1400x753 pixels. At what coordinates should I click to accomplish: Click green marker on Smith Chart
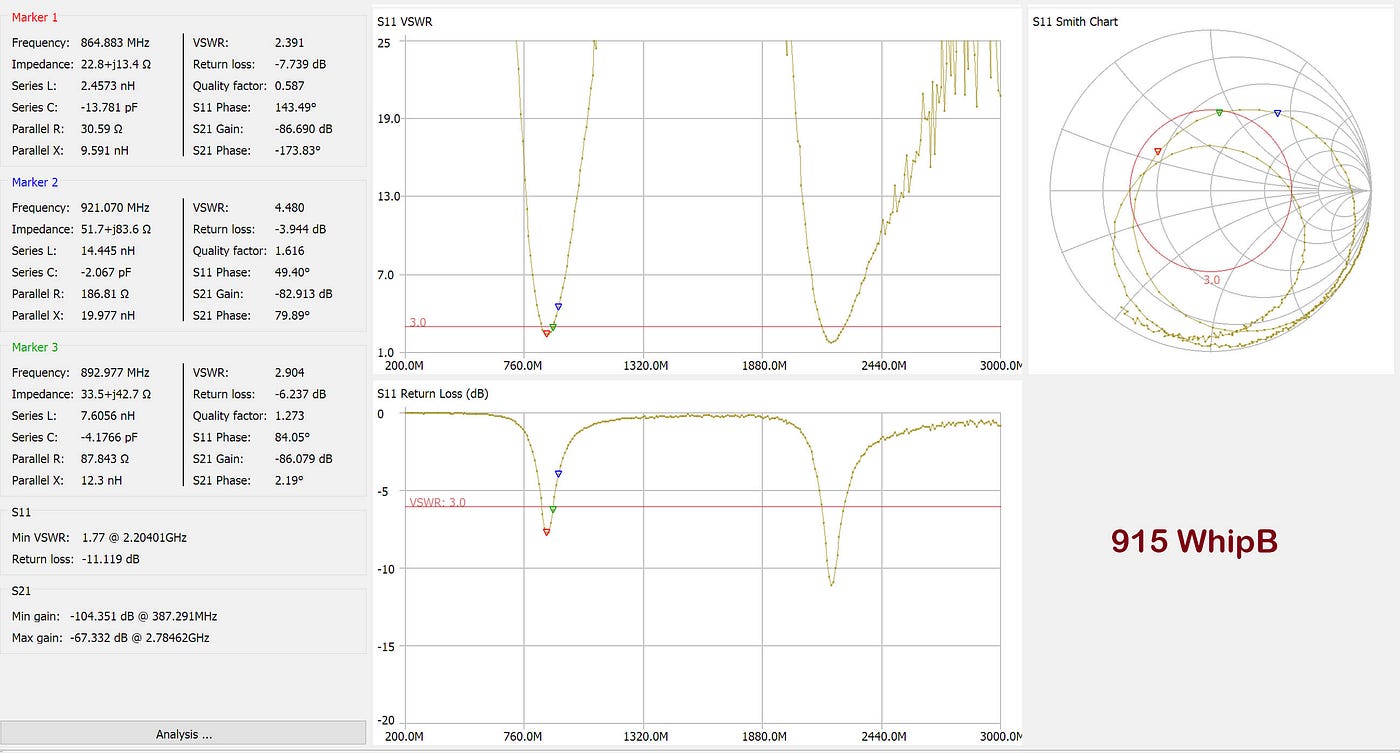point(1219,113)
